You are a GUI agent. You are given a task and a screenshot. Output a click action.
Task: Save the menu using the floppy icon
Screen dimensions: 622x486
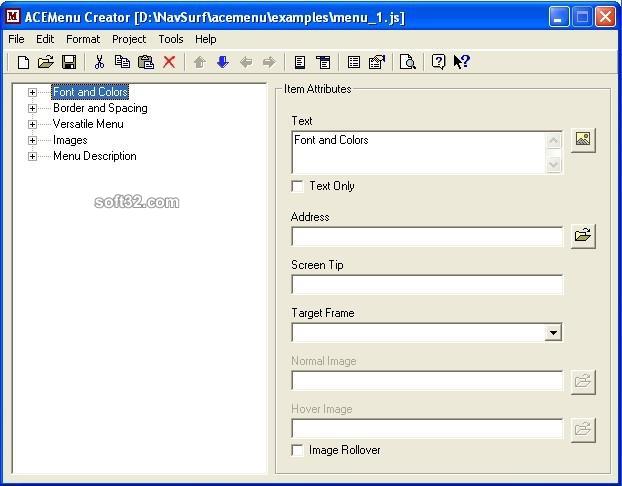coord(69,62)
